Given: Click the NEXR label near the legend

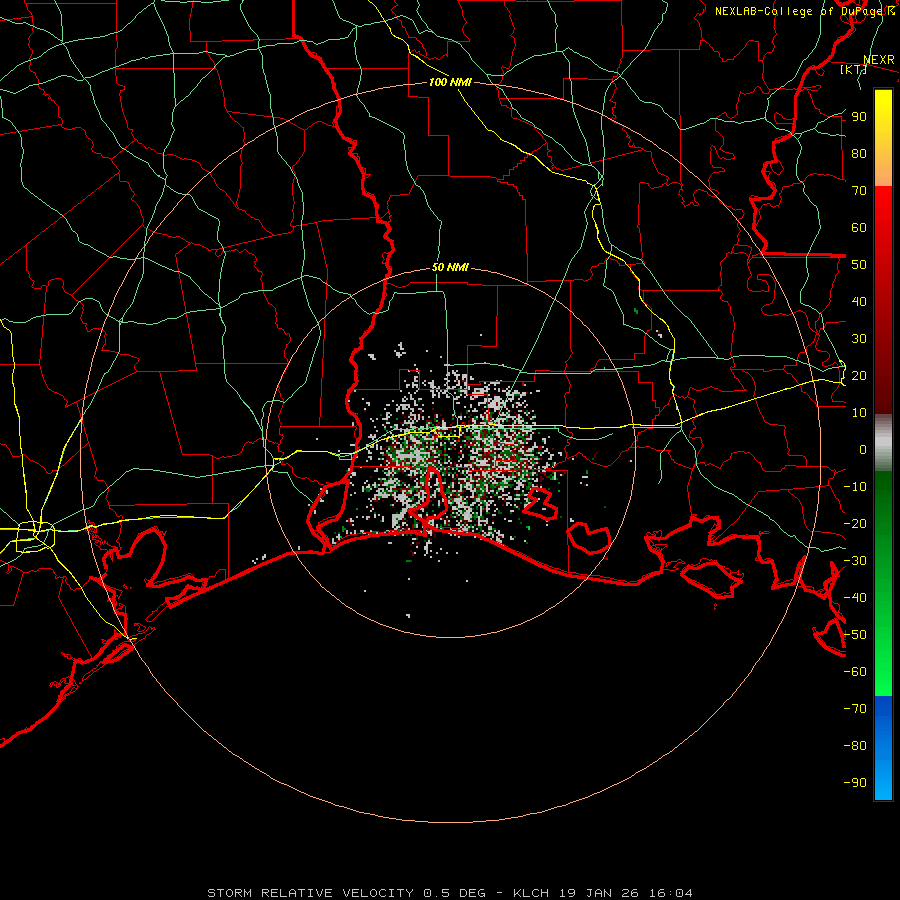Looking at the screenshot, I should point(879,60).
